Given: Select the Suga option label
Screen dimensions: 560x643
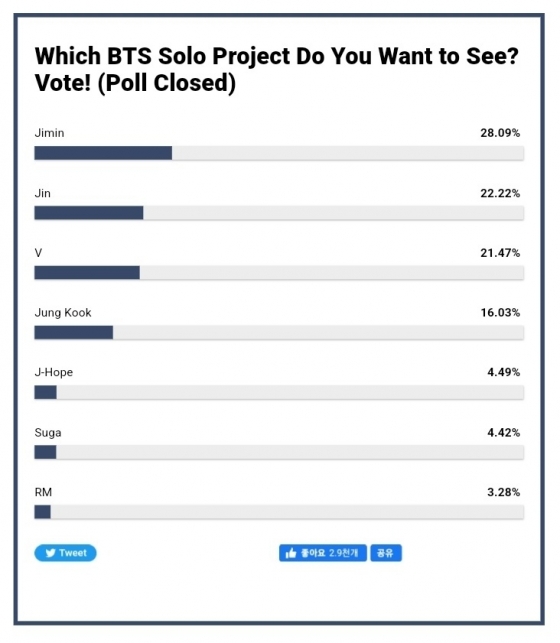Looking at the screenshot, I should coord(48,433).
